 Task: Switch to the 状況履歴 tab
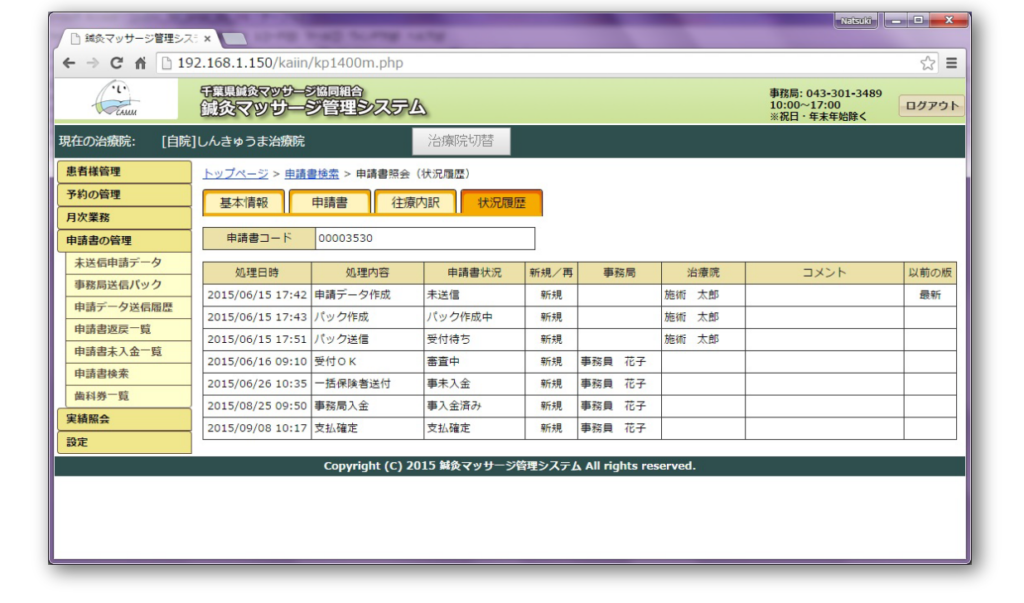(x=502, y=203)
